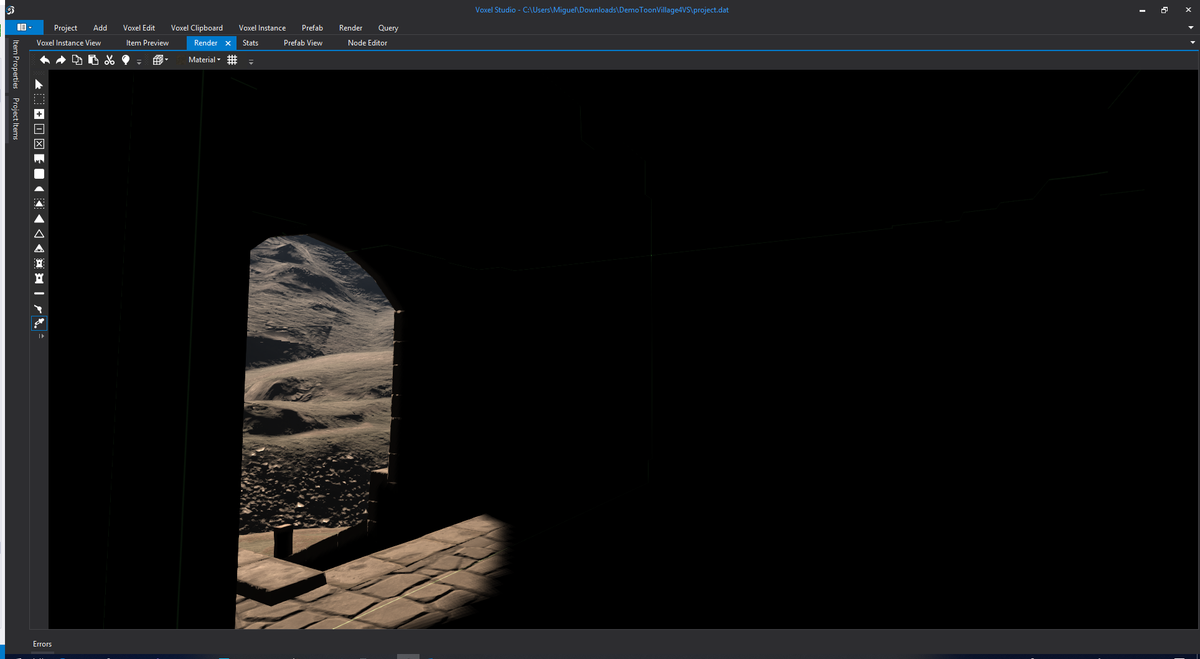Click the Redo arrow in the toolbar

click(60, 60)
